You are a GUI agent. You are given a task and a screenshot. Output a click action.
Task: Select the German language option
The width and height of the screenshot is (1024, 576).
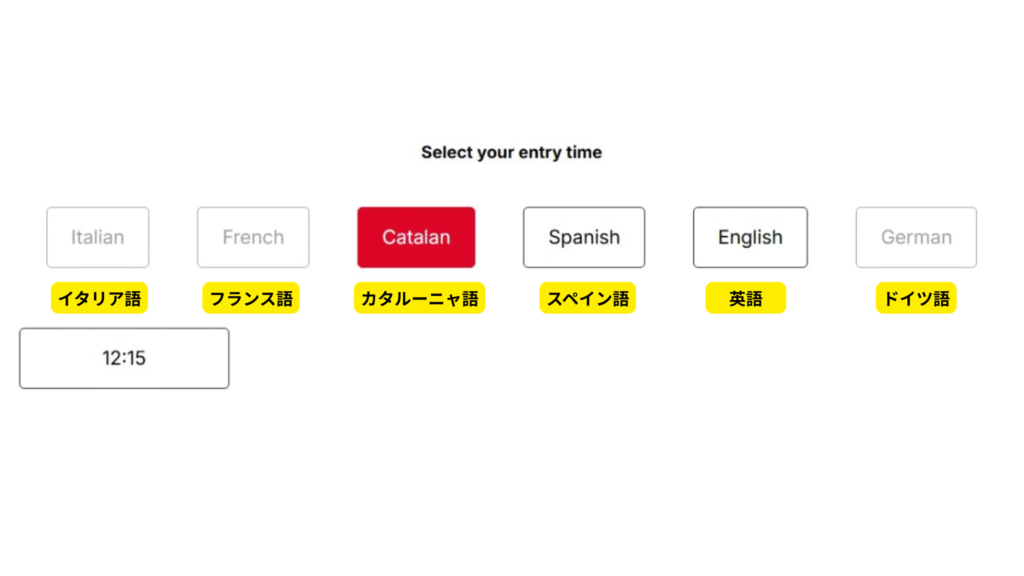coord(916,237)
